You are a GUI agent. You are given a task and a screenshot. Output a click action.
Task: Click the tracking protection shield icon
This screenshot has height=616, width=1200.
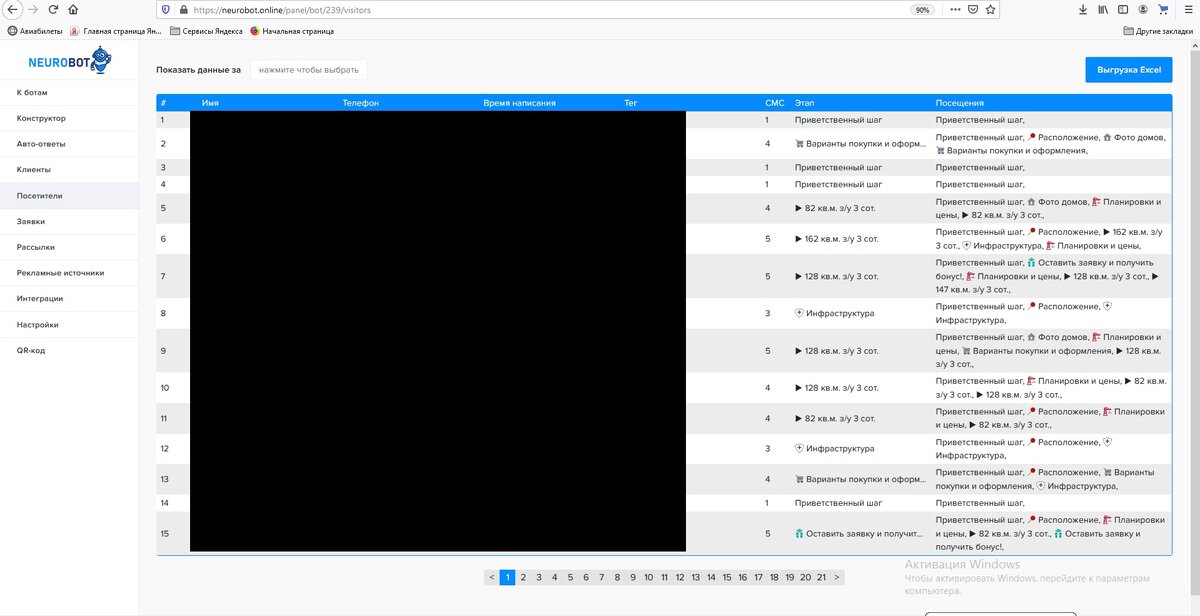[x=166, y=9]
